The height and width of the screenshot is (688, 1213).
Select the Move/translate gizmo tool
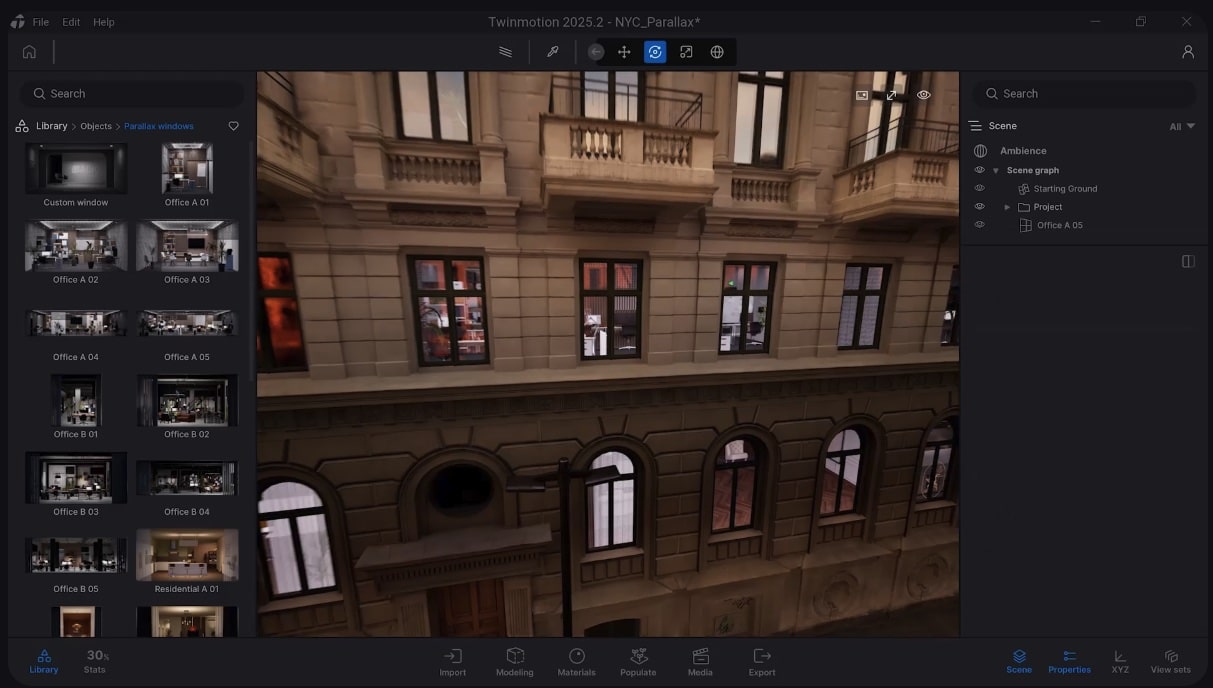[624, 52]
